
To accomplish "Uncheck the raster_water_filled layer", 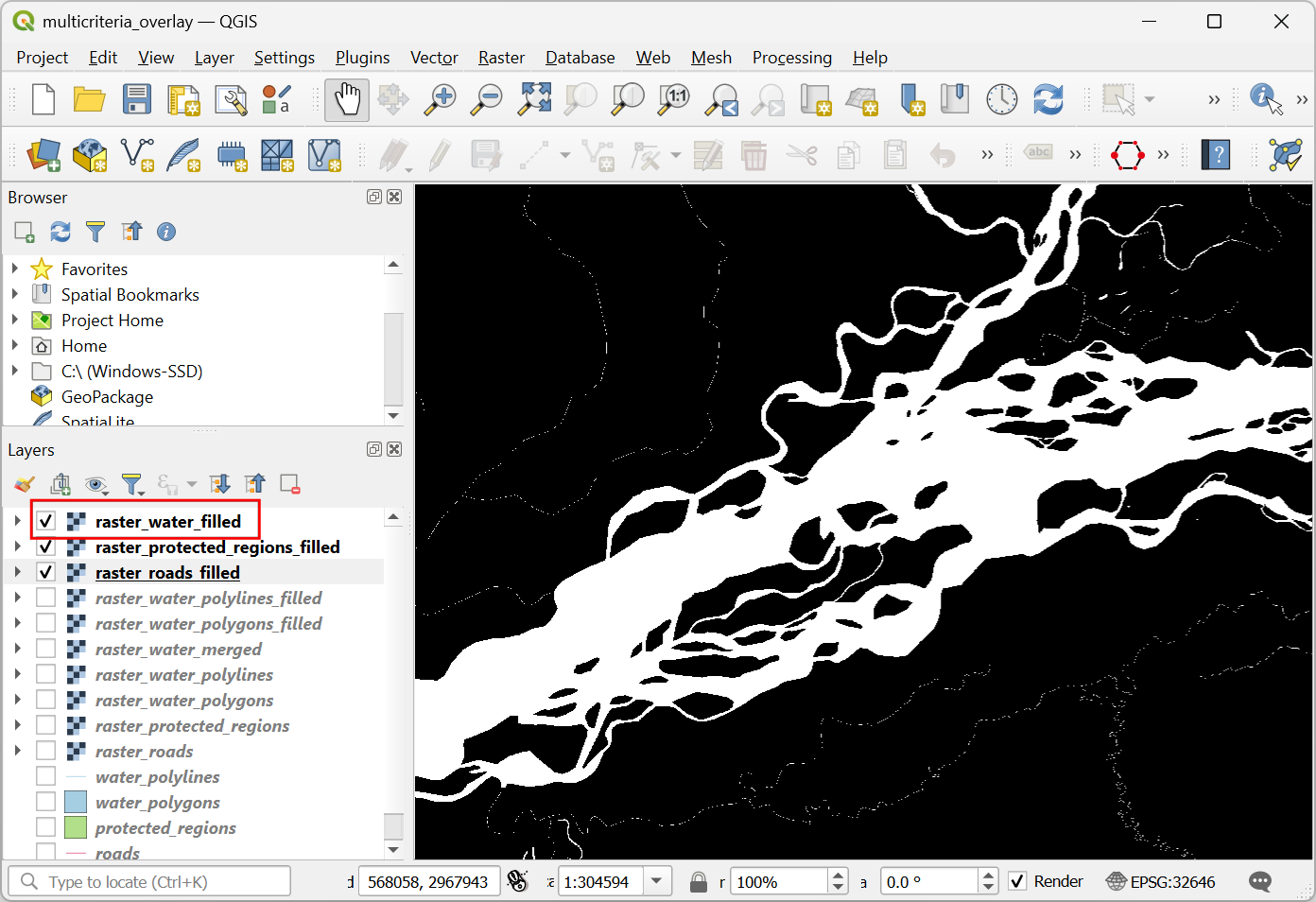I will pyautogui.click(x=45, y=521).
